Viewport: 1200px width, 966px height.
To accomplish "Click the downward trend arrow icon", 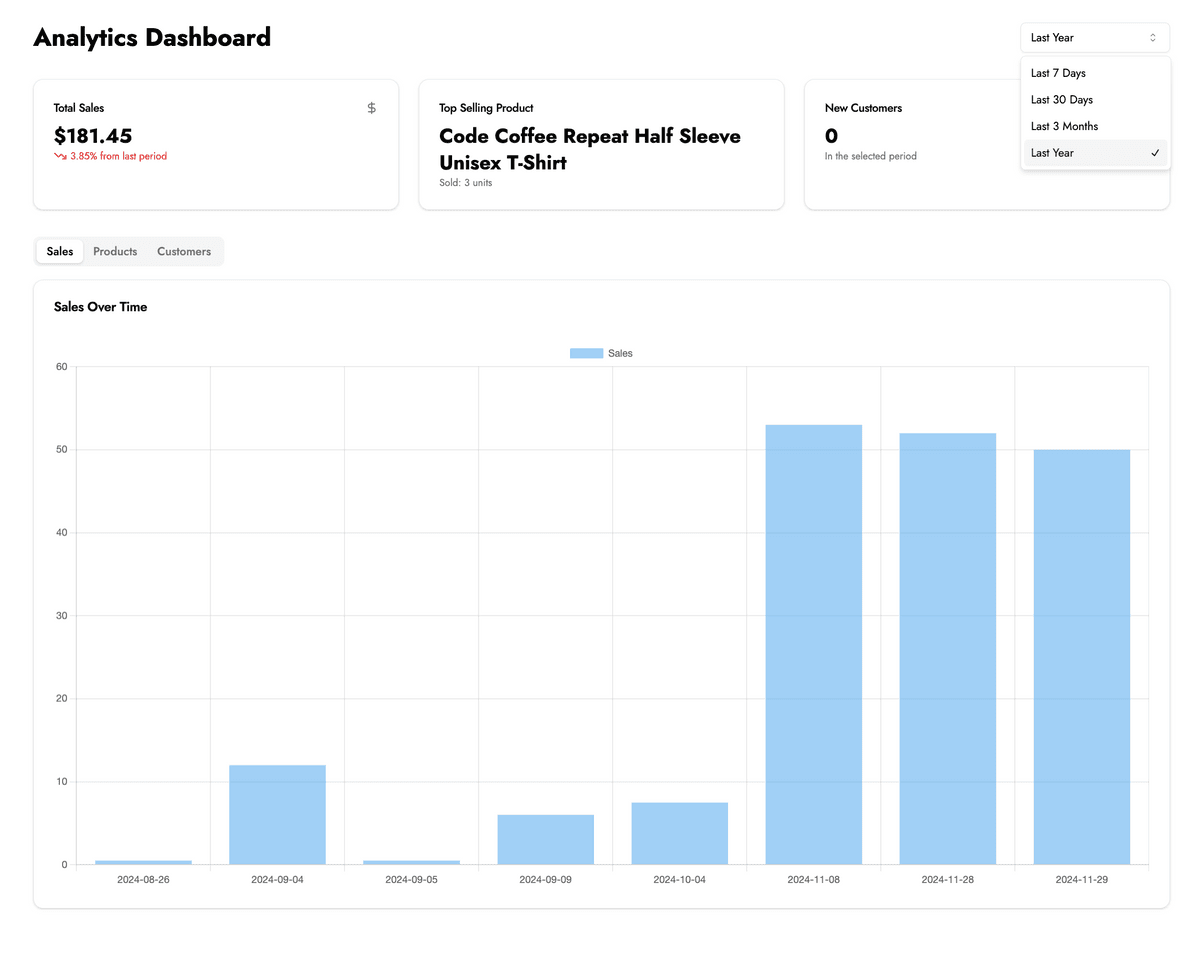I will (60, 156).
